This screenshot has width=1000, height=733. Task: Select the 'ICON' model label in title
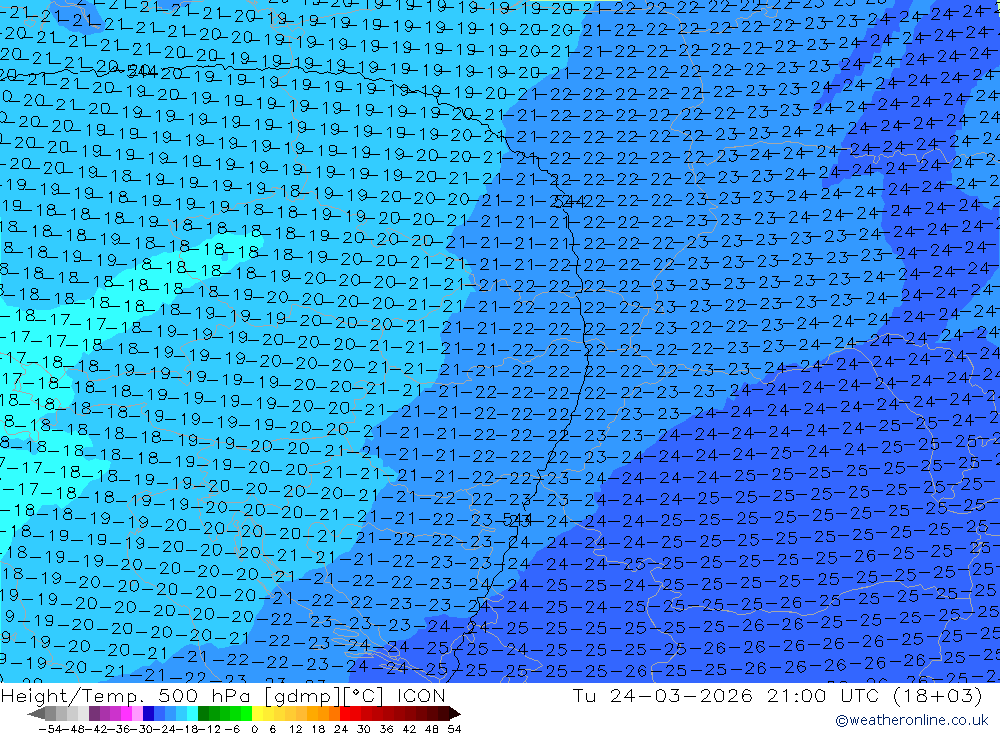[x=421, y=695]
